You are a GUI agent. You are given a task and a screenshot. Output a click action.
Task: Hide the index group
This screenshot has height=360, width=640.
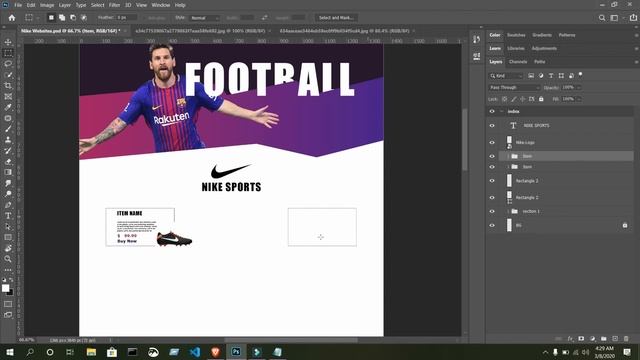pos(492,111)
